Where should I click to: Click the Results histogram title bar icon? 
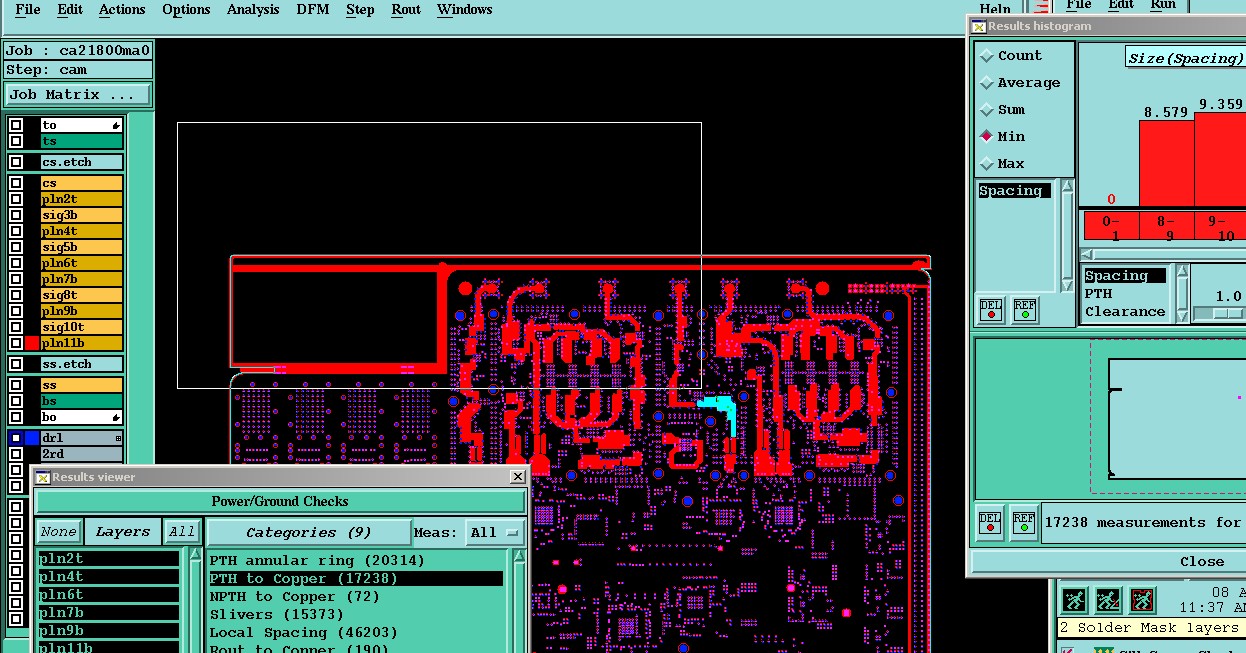click(x=979, y=27)
